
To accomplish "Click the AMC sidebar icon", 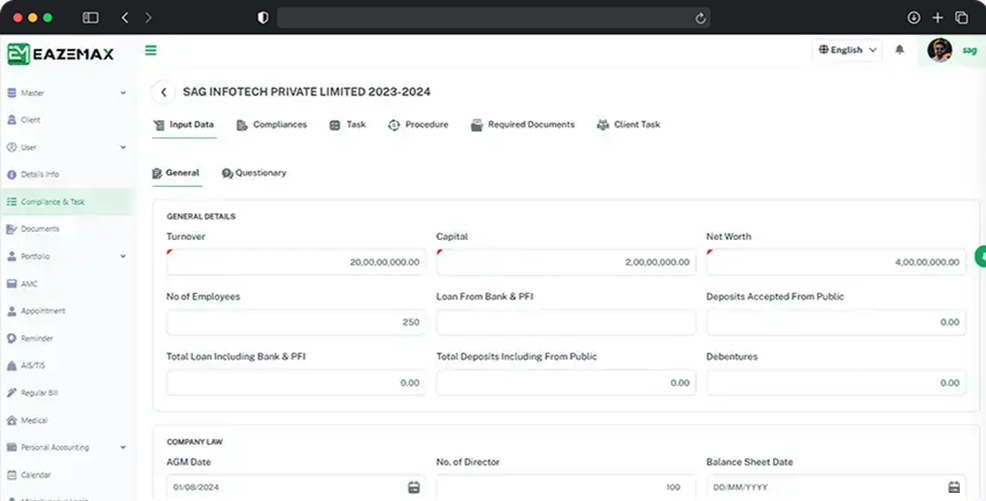I will point(11,284).
